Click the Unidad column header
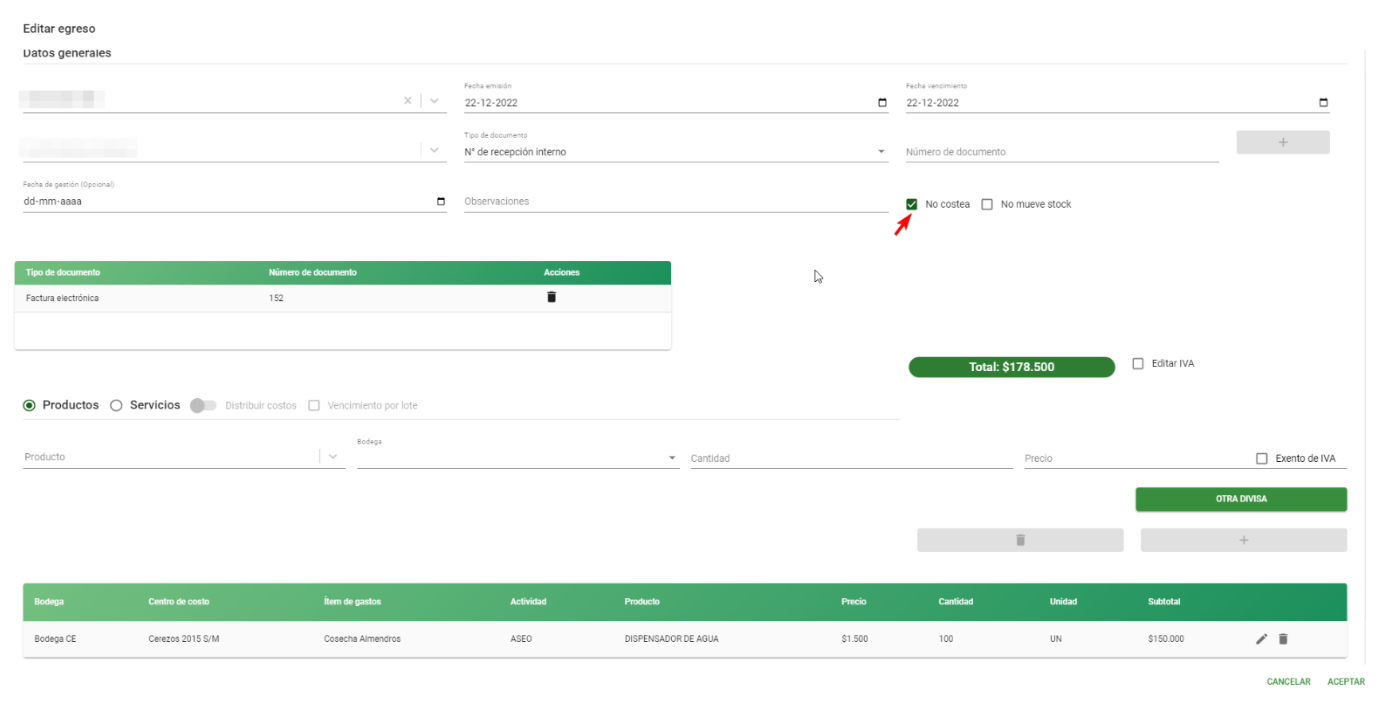The width and height of the screenshot is (1393, 714). [1063, 602]
